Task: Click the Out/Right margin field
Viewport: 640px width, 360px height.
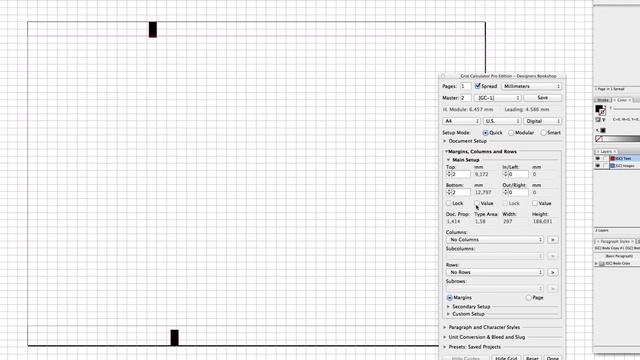Action: 518,192
